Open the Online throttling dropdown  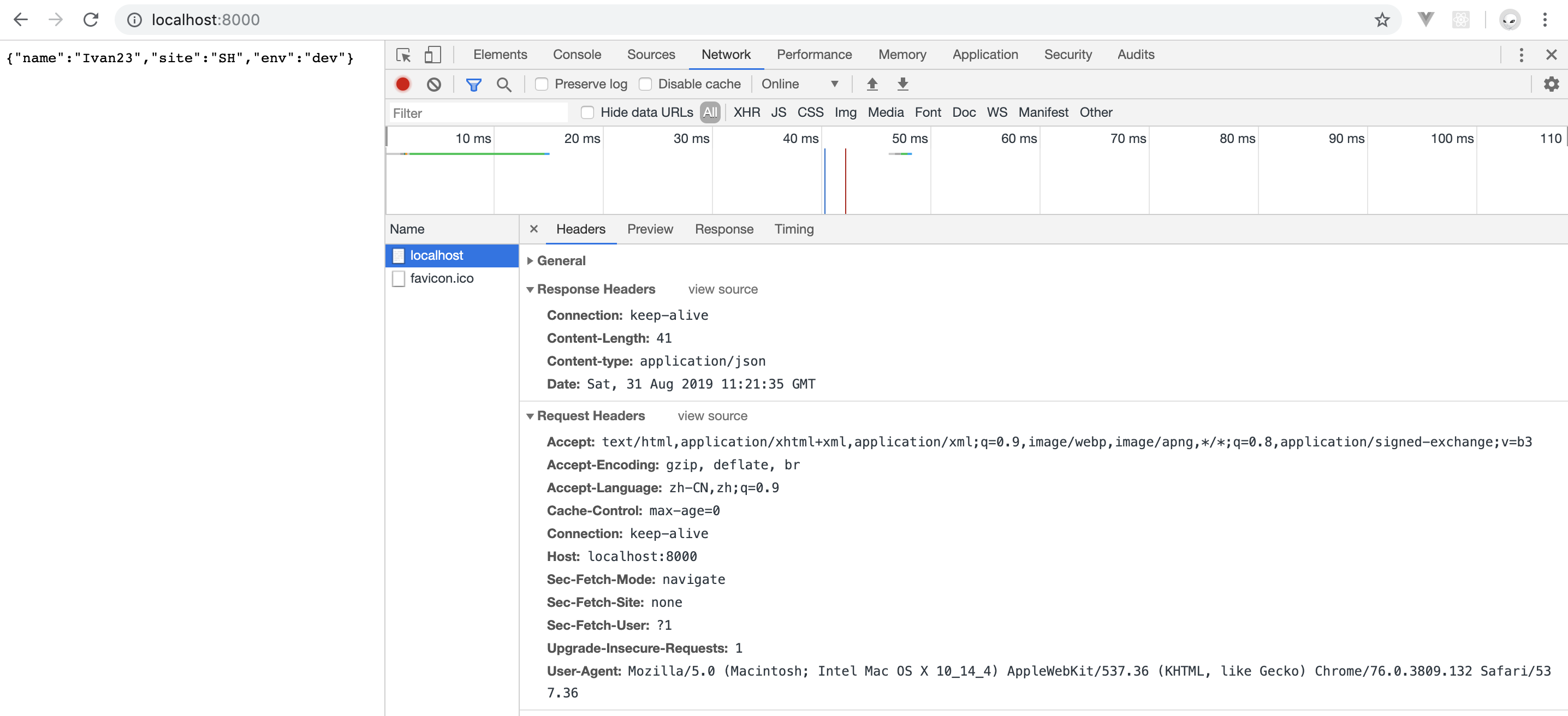(799, 84)
